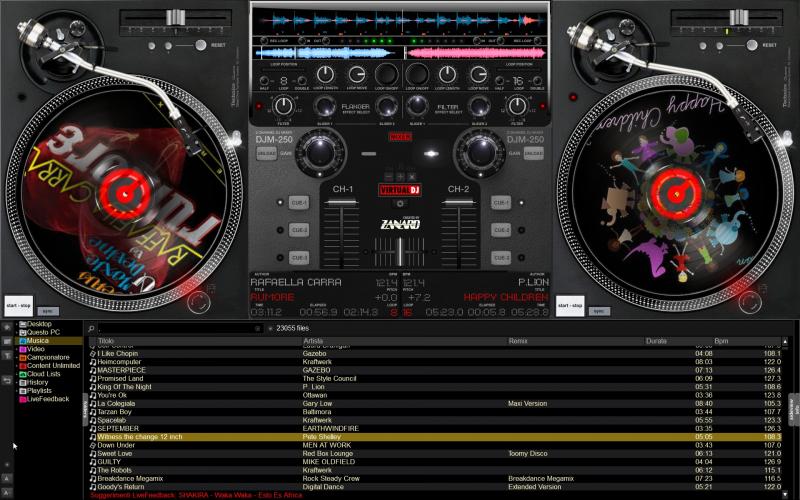800x500 pixels.
Task: Toggle right deck filter red LED
Action: (542, 106)
